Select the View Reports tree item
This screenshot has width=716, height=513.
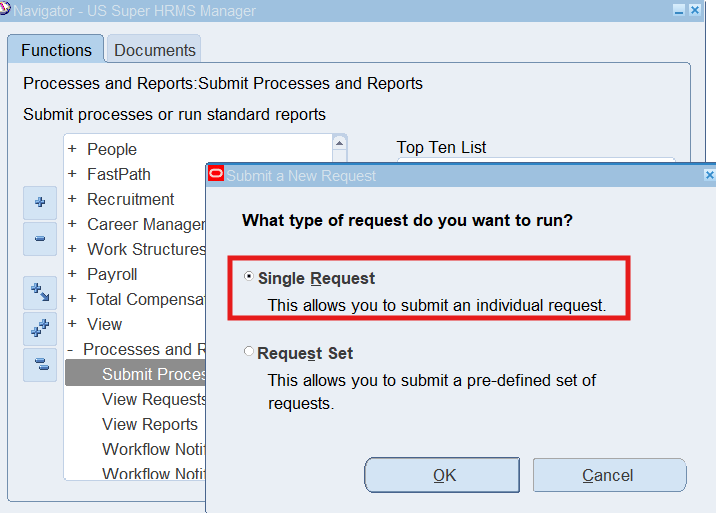(150, 424)
